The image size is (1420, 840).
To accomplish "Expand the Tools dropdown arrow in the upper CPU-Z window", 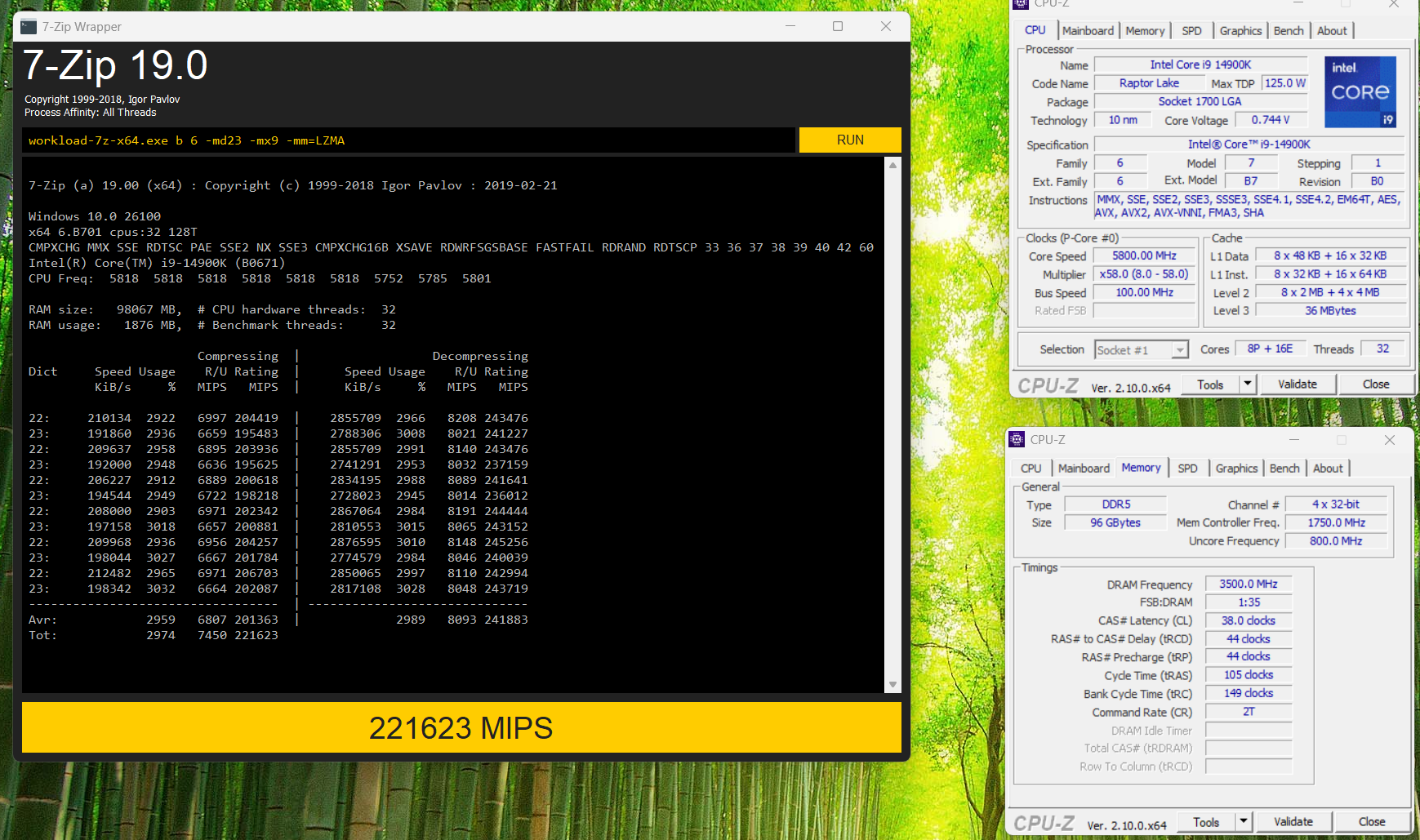I will point(1247,384).
